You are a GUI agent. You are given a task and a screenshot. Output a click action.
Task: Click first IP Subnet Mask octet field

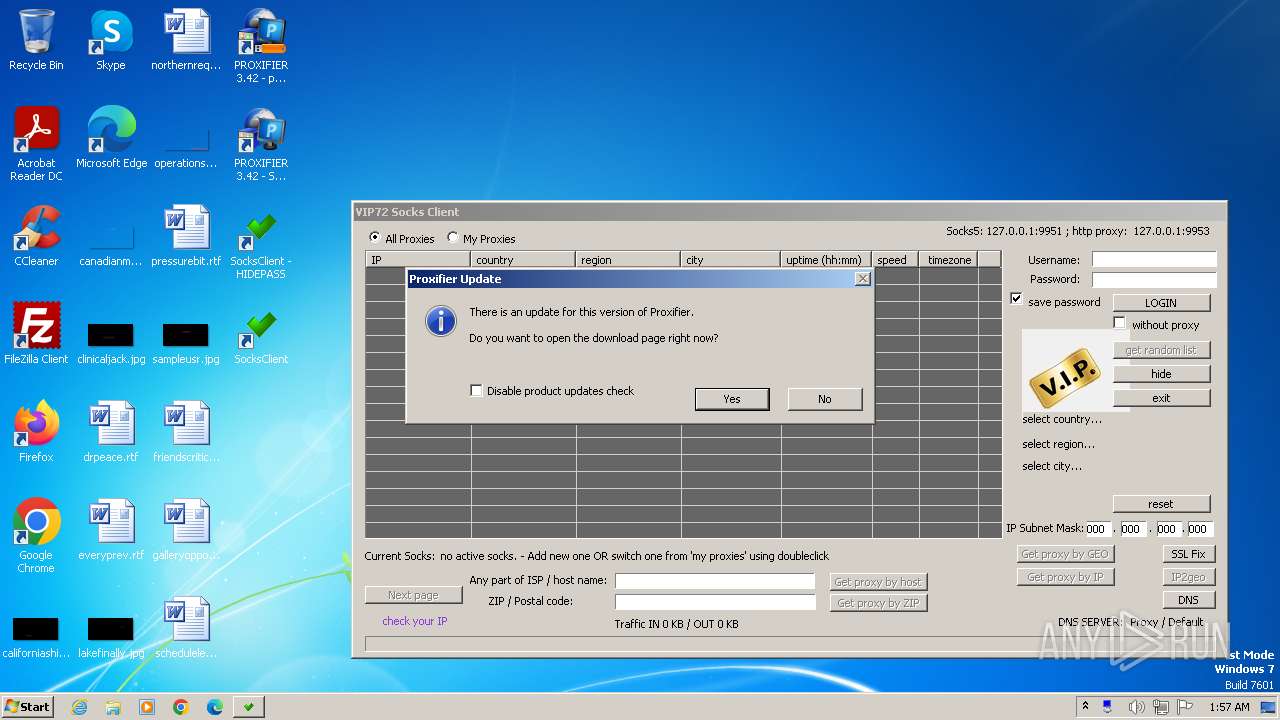click(1097, 529)
